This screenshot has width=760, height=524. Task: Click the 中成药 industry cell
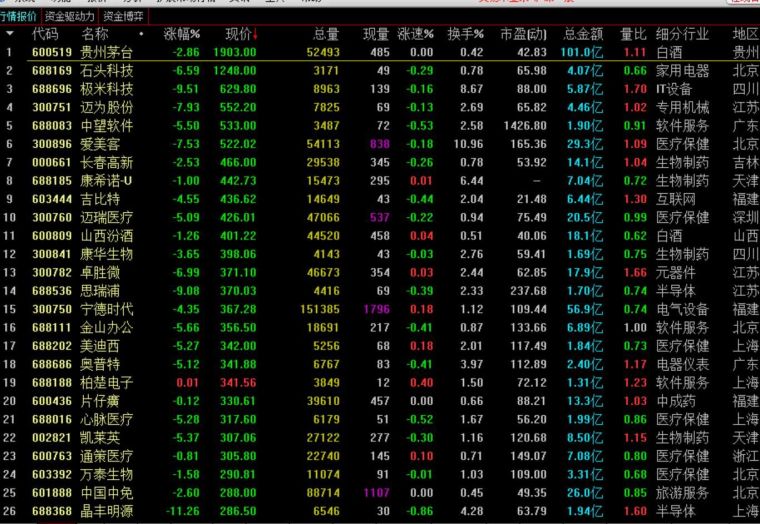tap(676, 401)
